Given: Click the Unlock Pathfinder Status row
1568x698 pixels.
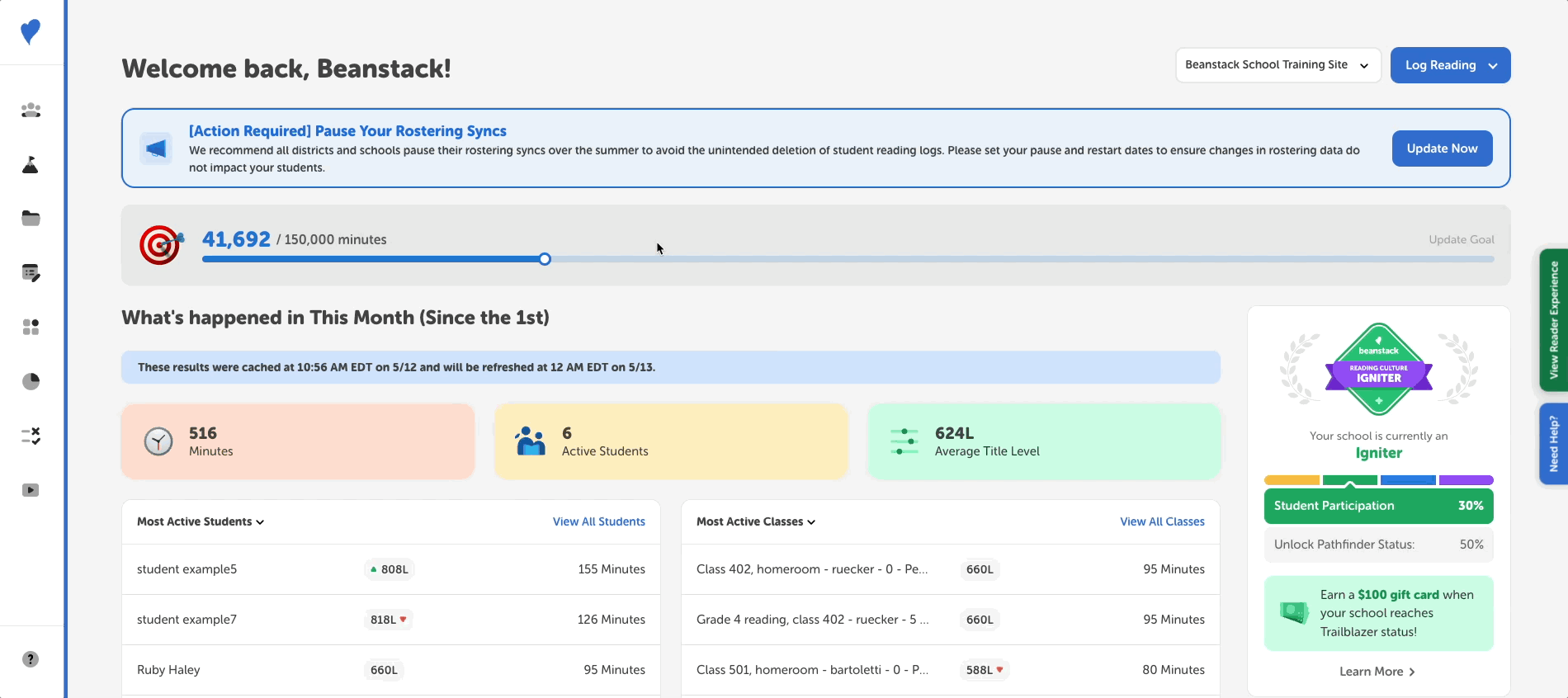Looking at the screenshot, I should pyautogui.click(x=1379, y=545).
